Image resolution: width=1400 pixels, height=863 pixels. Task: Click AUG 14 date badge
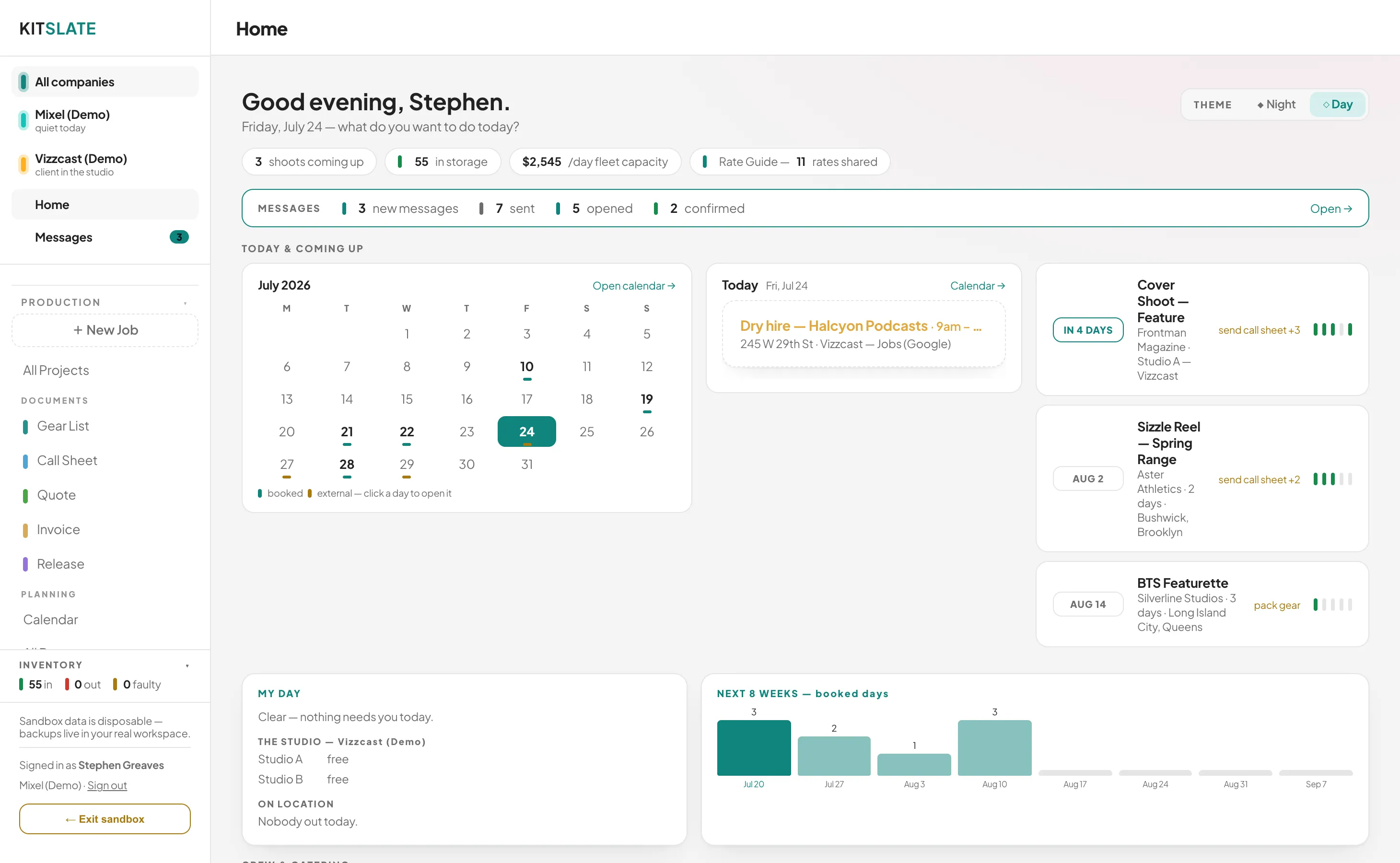pos(1088,604)
